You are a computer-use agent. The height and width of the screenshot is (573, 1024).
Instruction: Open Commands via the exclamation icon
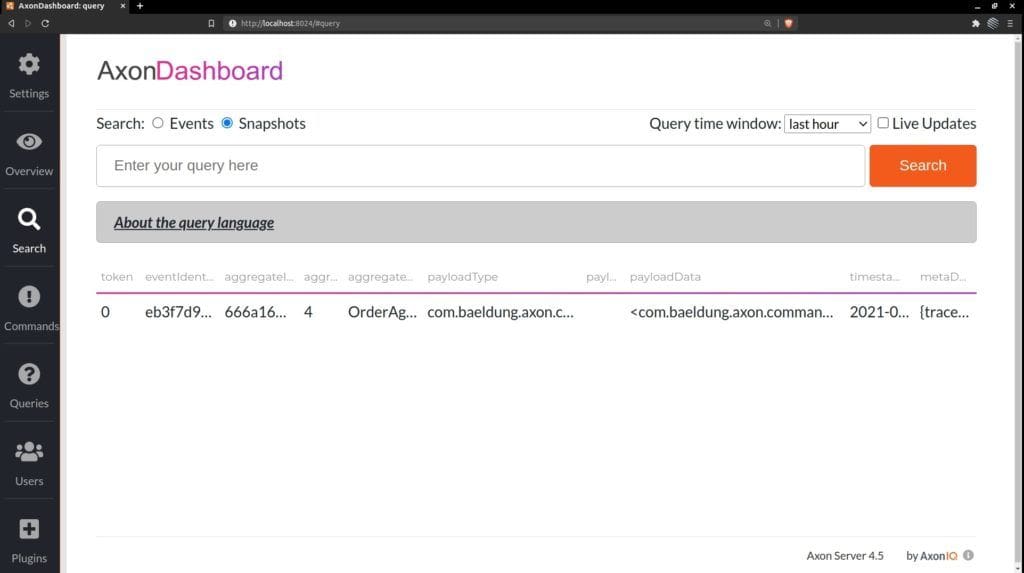tap(29, 297)
